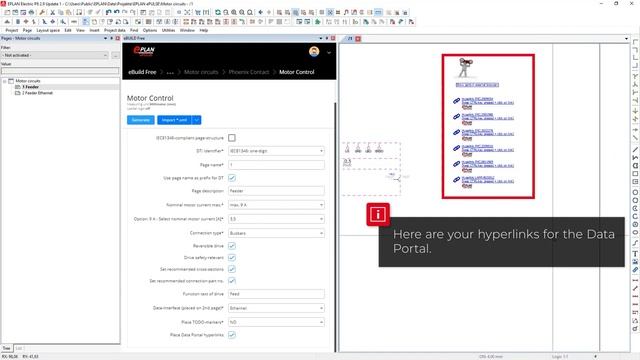
Task: Select the Insert image tool in the right toolbar
Action: pos(635,262)
